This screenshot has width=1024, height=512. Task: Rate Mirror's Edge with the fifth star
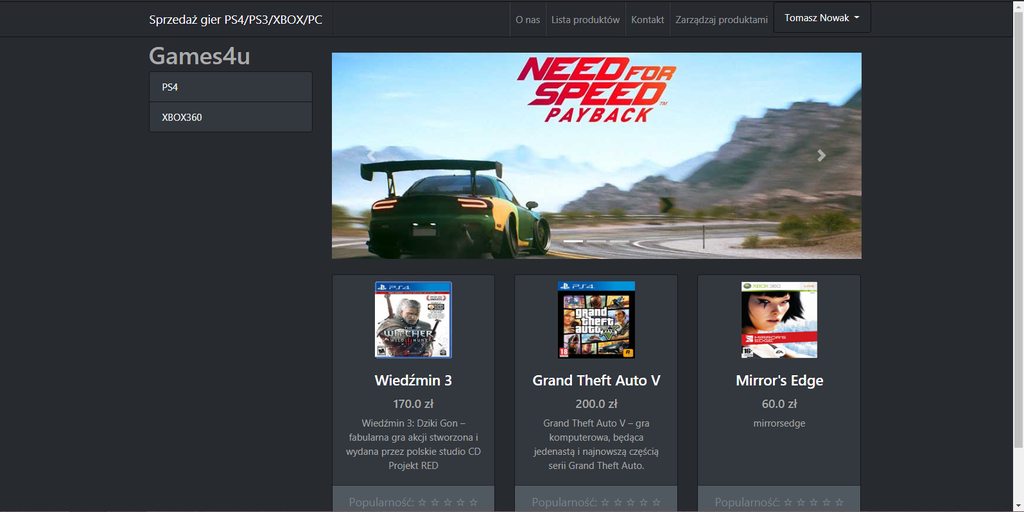[x=839, y=502]
